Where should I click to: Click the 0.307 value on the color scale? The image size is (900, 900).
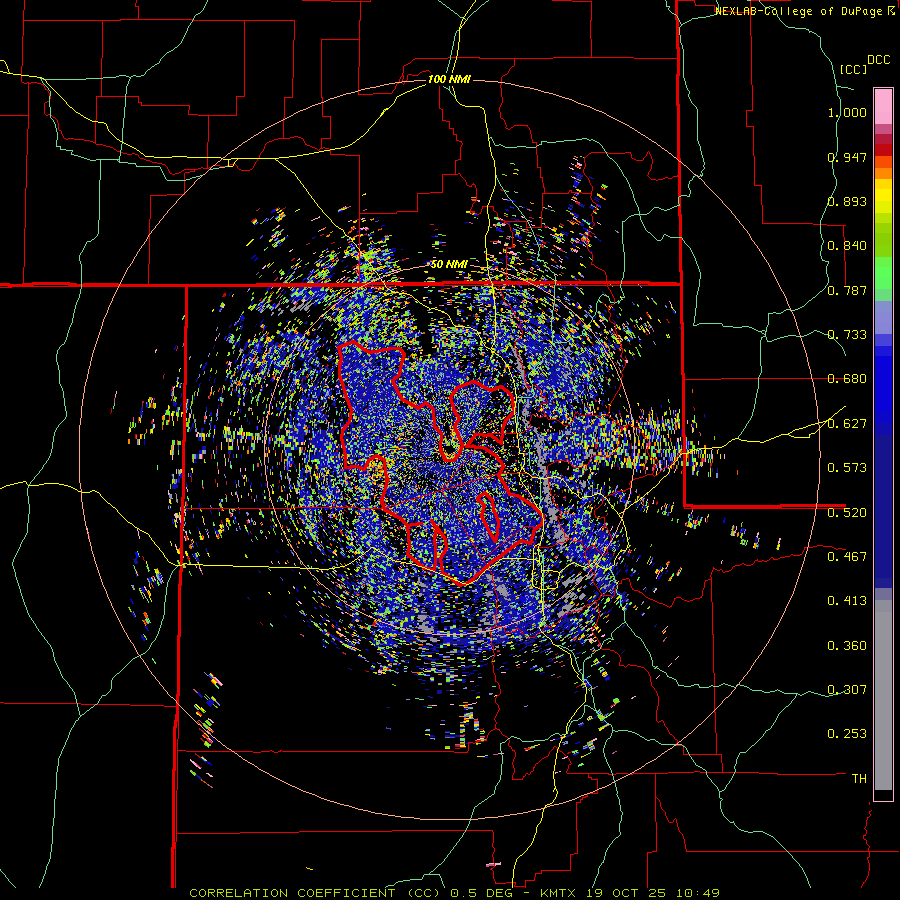click(847, 690)
